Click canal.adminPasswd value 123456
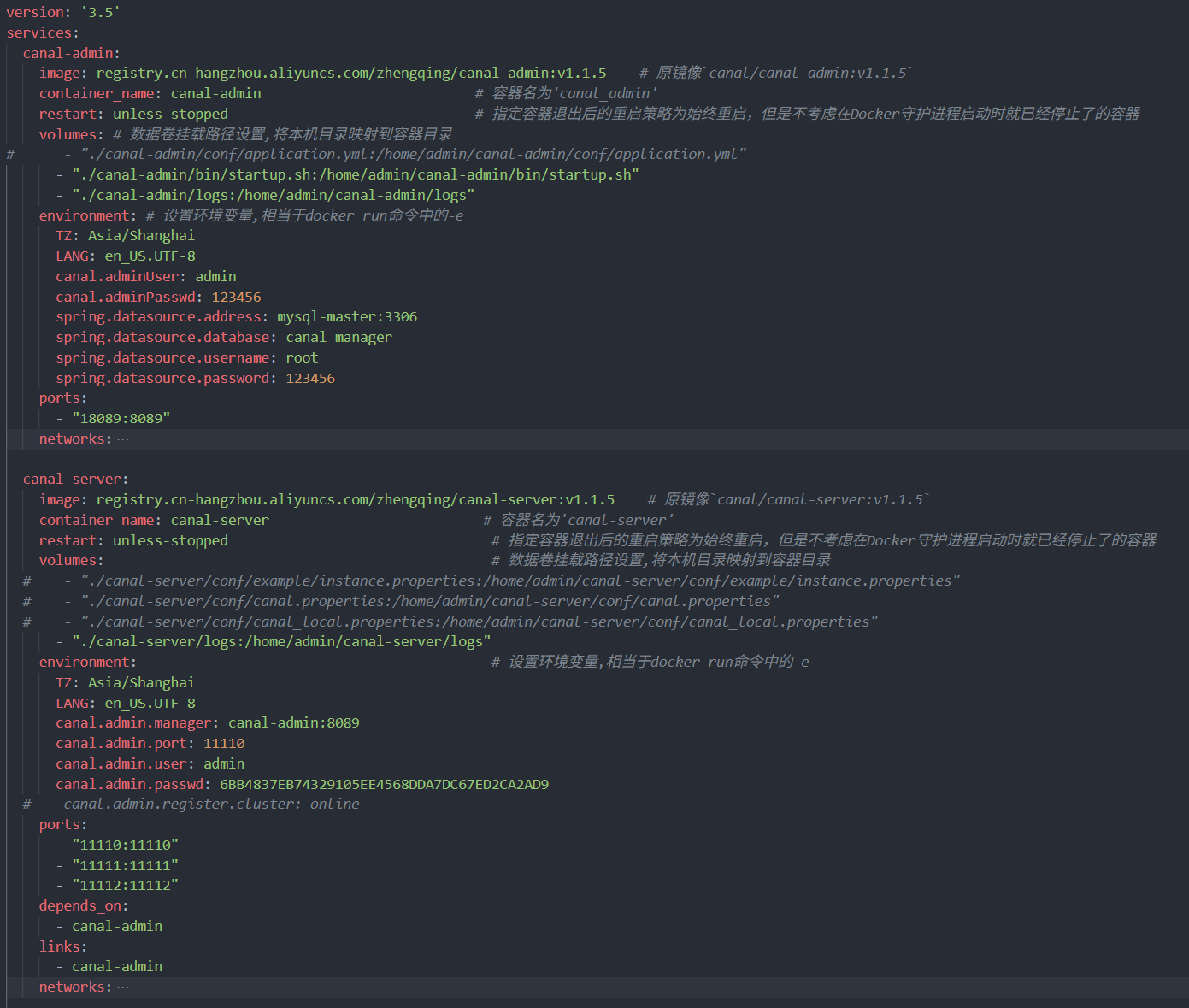This screenshot has width=1189, height=1008. click(237, 298)
